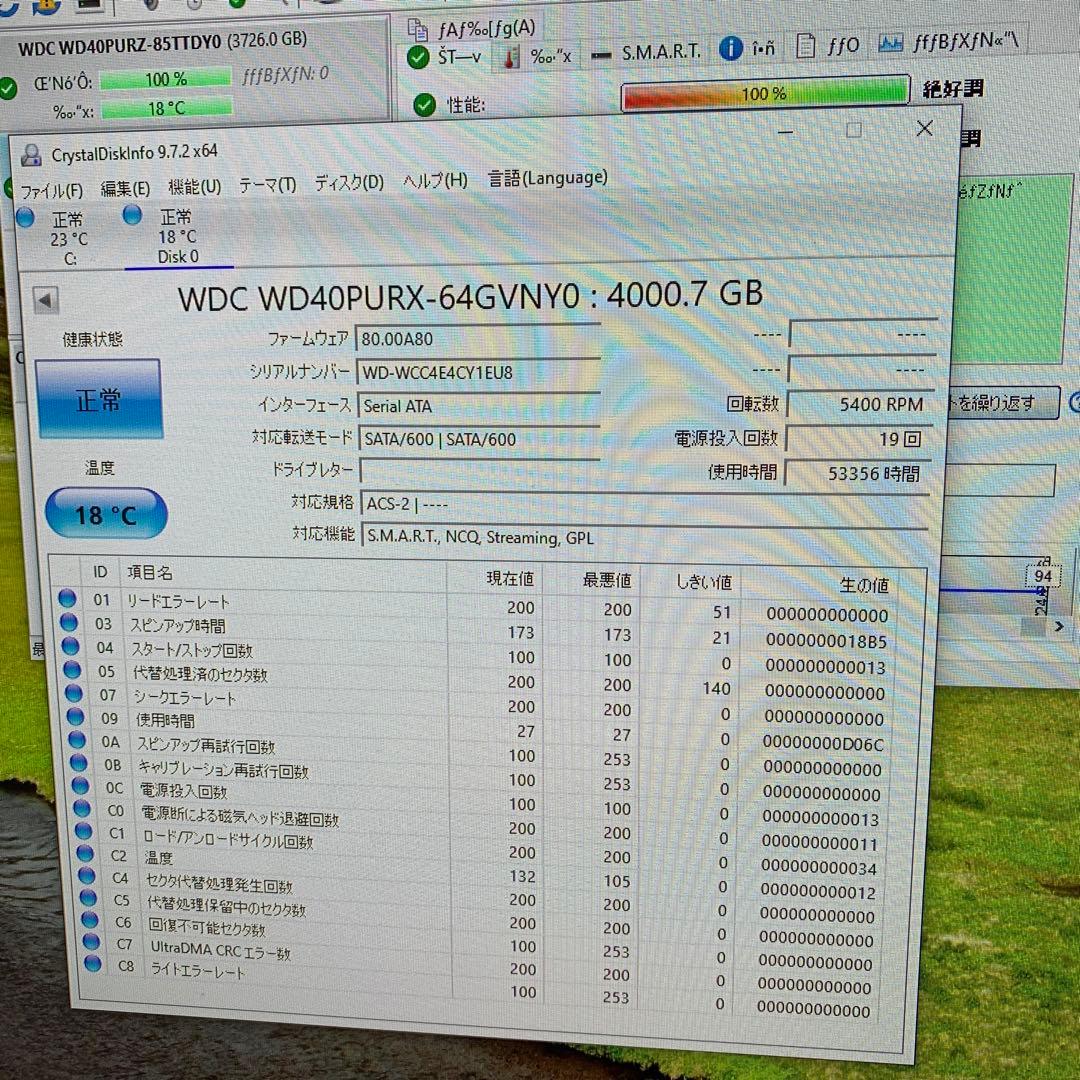The height and width of the screenshot is (1080, 1080).
Task: Click the blue status icon for UltraDMA CRC エラー数
Action: click(x=91, y=942)
